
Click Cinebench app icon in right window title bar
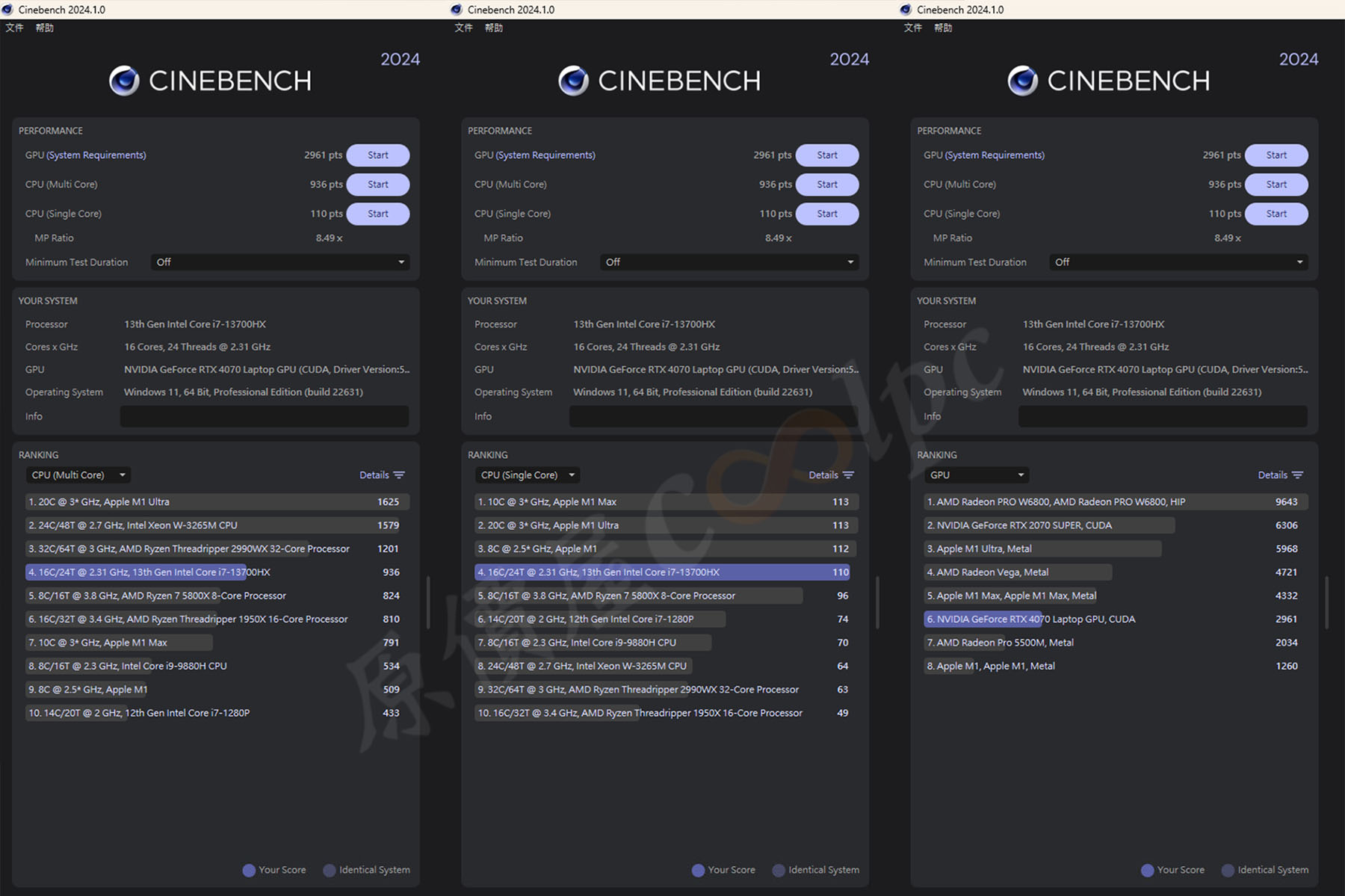click(x=906, y=9)
